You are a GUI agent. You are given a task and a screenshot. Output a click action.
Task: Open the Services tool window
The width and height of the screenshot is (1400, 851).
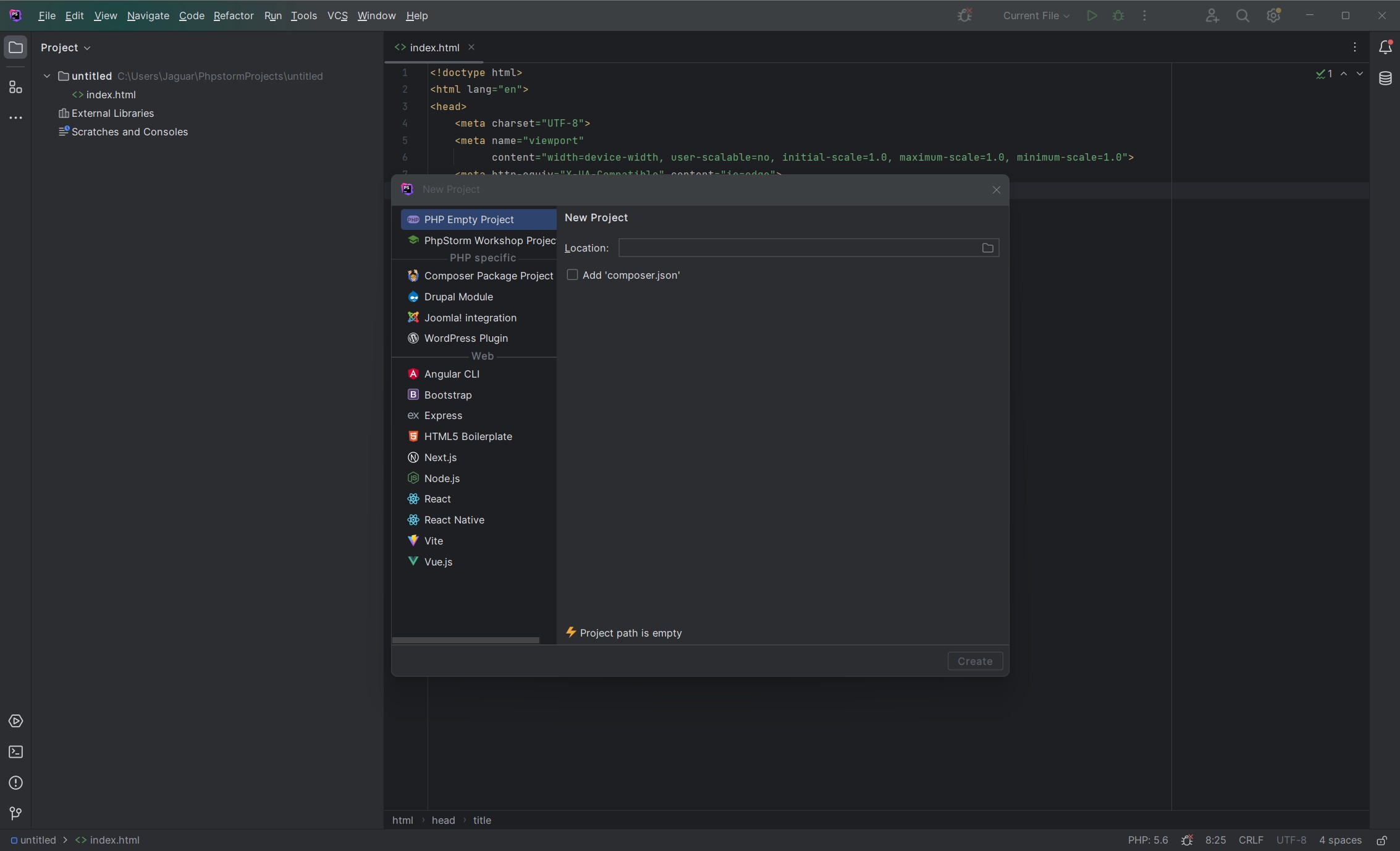(15, 721)
